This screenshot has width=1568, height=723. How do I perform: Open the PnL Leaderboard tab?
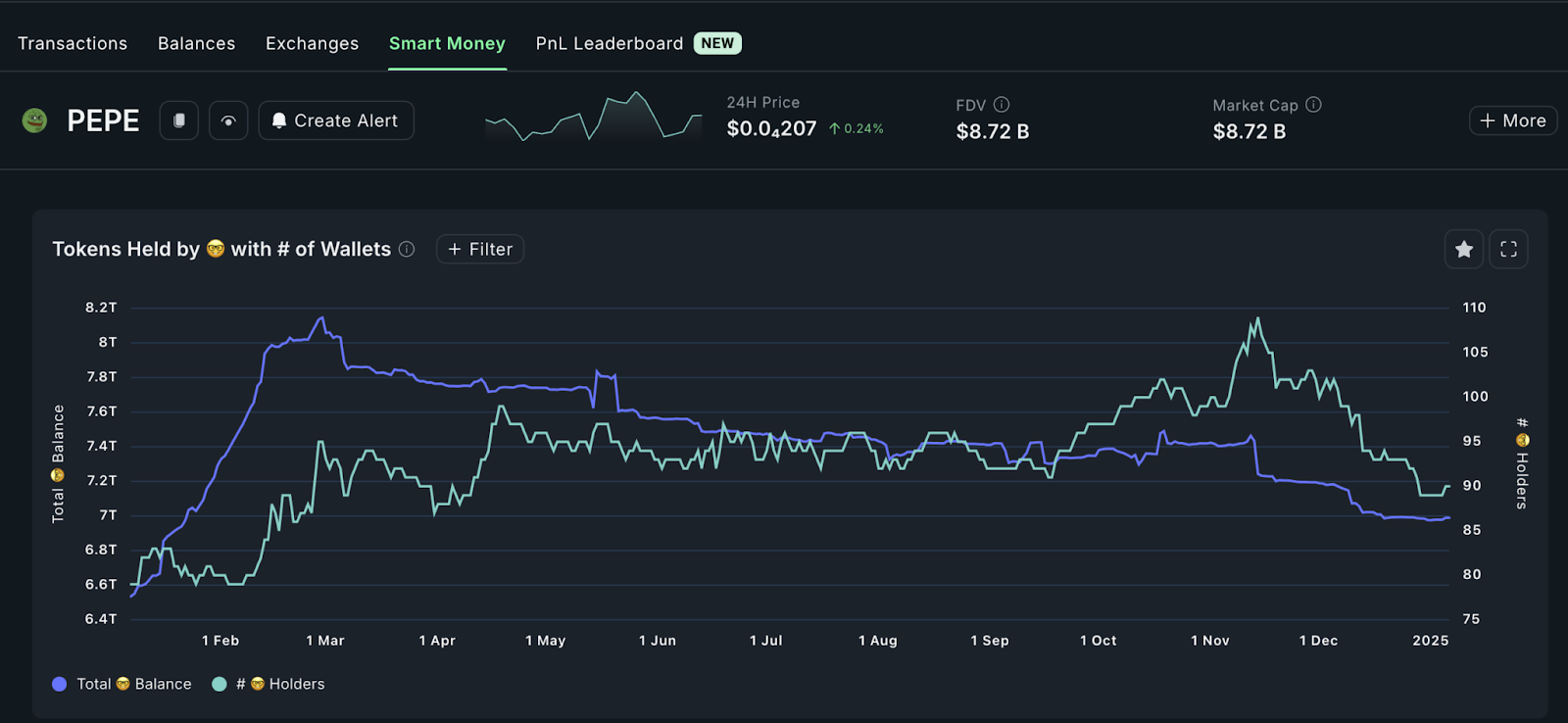point(610,43)
